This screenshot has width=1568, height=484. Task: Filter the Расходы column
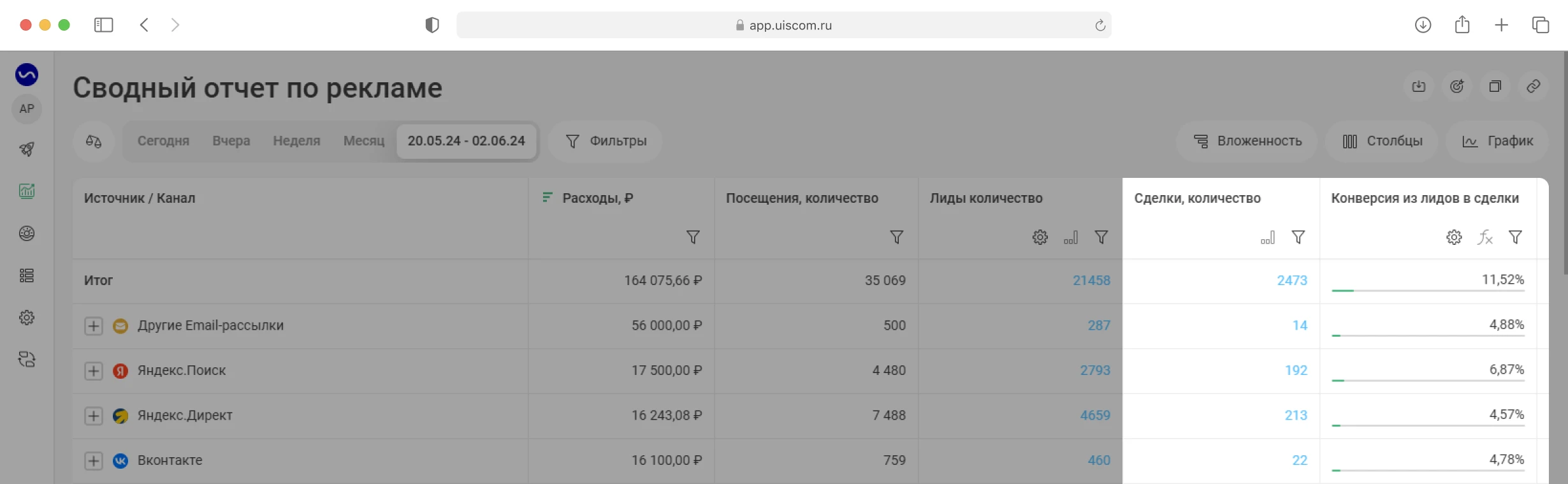(693, 237)
